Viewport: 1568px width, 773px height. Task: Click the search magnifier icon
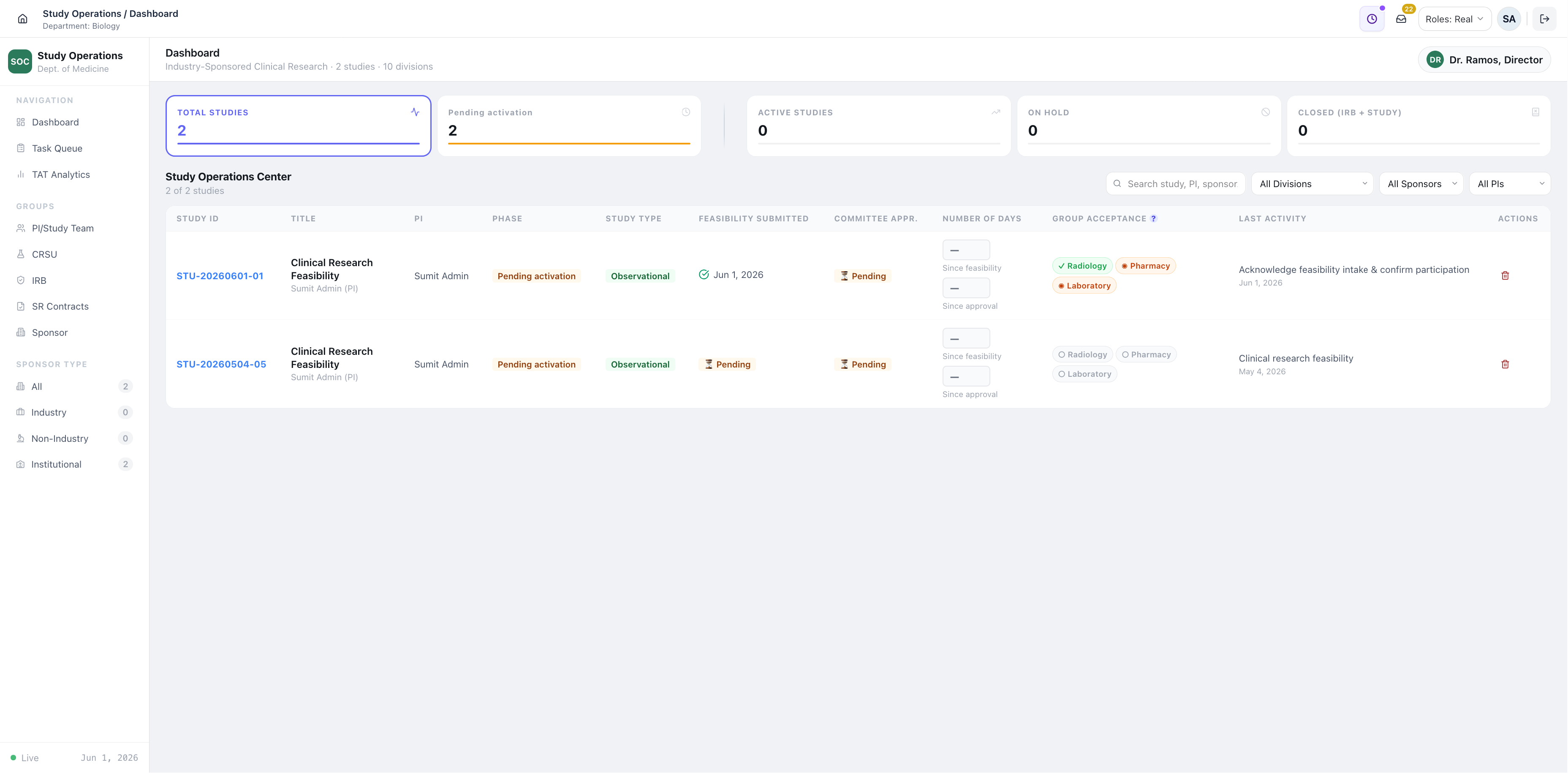[x=1117, y=183]
